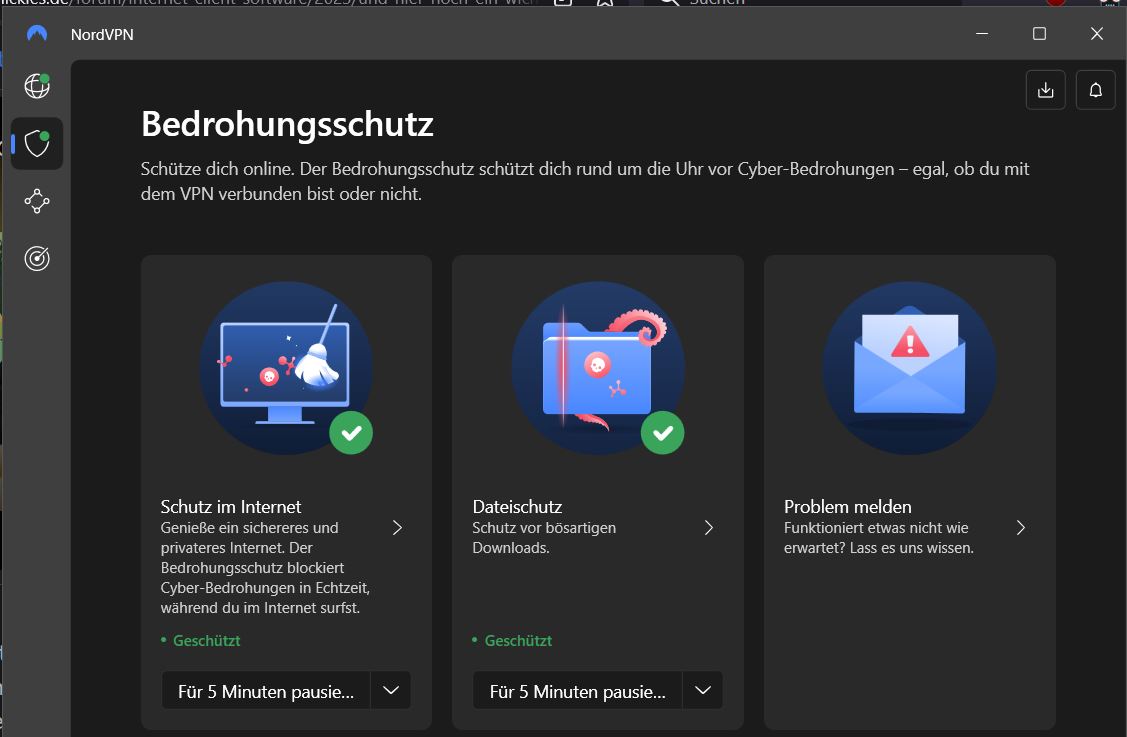Open the Meshnet icon in sidebar
This screenshot has height=737, width=1127.
pyautogui.click(x=37, y=201)
